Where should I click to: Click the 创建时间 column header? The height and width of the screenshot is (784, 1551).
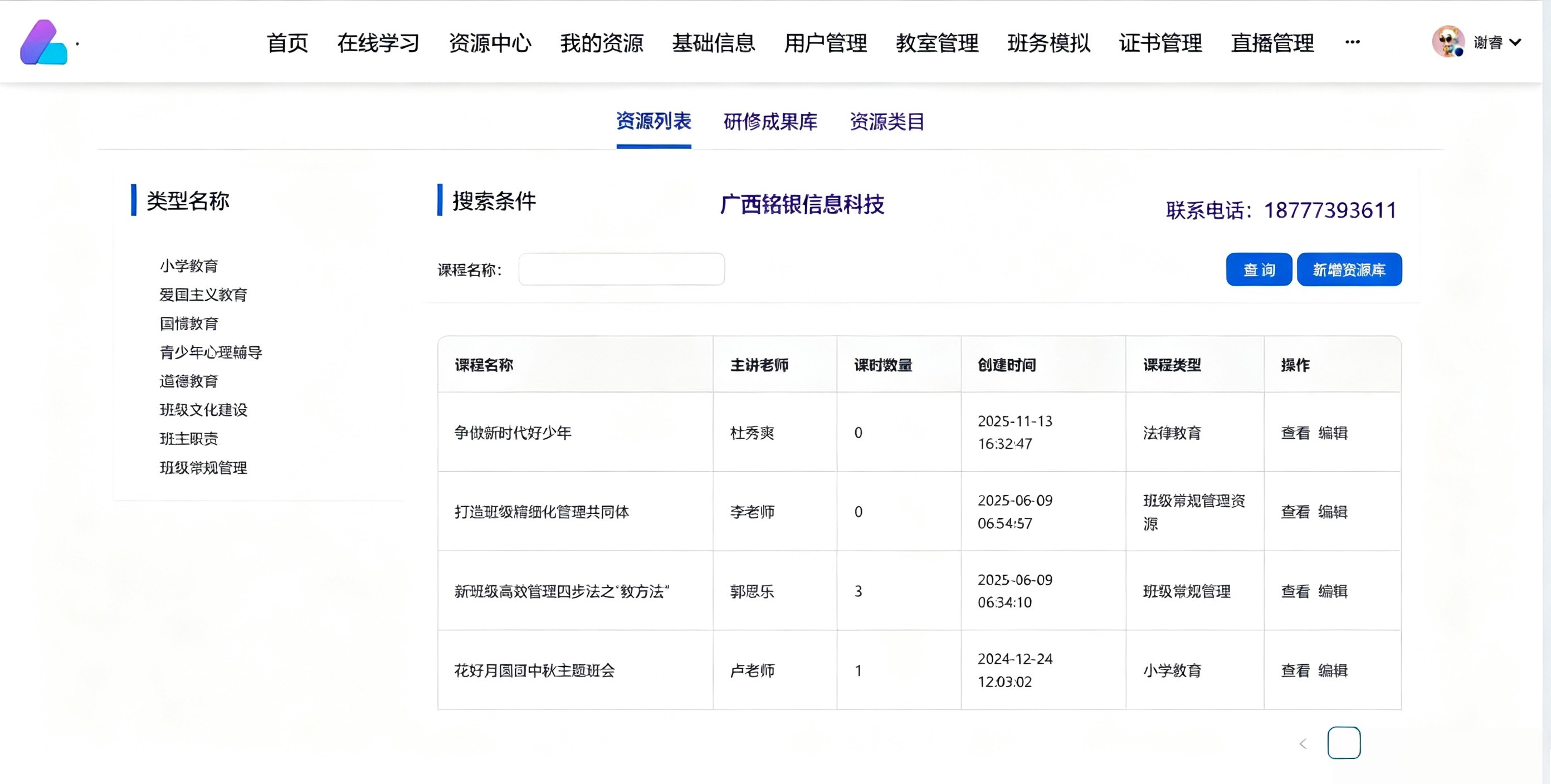pos(1007,365)
